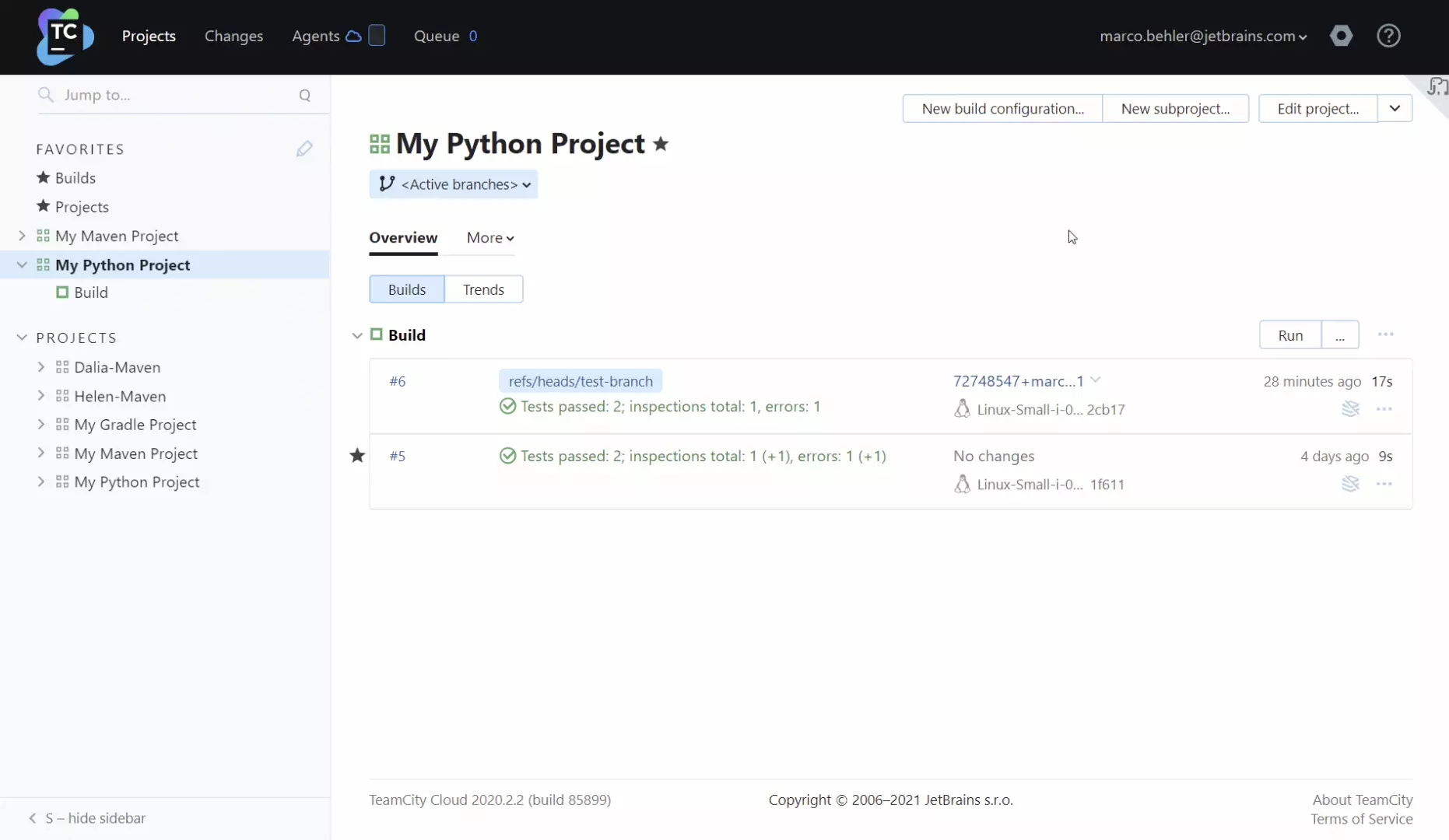The width and height of the screenshot is (1449, 840).
Task: Open three-dots menu for build #5
Action: point(1384,484)
